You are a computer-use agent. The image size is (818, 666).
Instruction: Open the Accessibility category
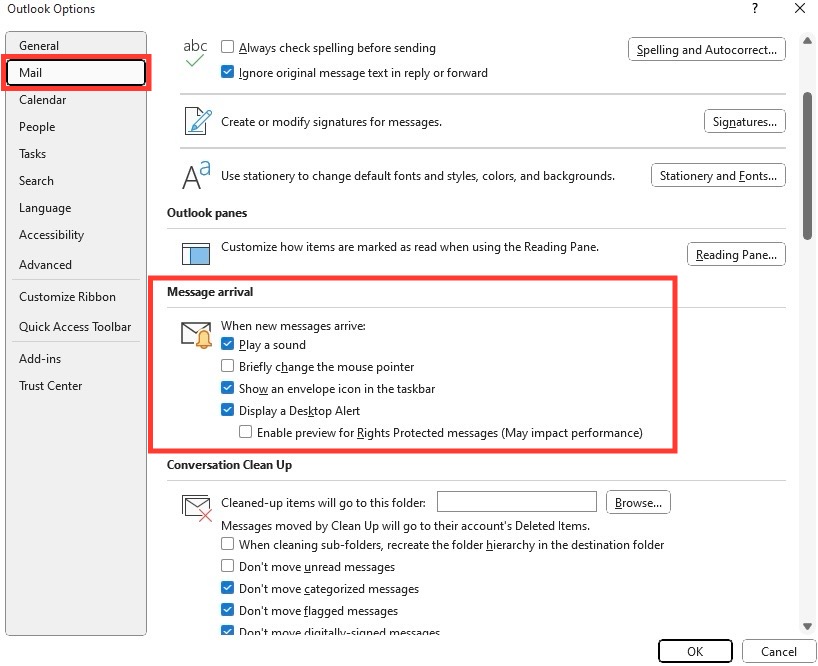click(x=76, y=235)
